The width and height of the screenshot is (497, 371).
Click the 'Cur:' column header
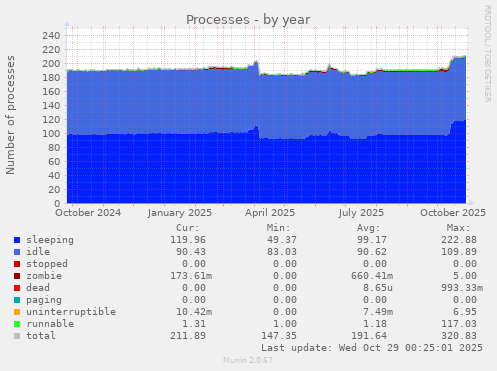pyautogui.click(x=188, y=228)
